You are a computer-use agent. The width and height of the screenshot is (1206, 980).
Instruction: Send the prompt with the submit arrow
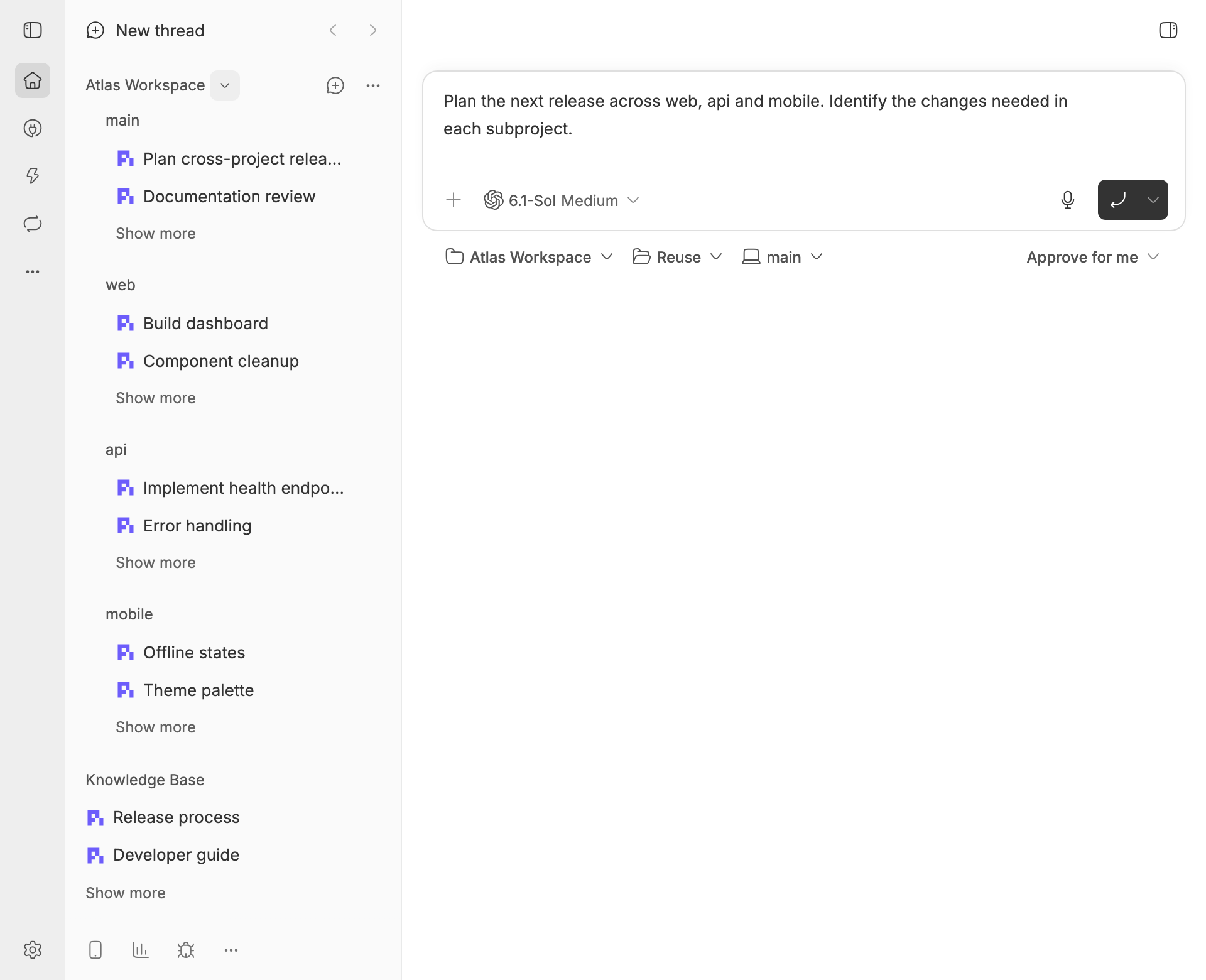[1118, 200]
